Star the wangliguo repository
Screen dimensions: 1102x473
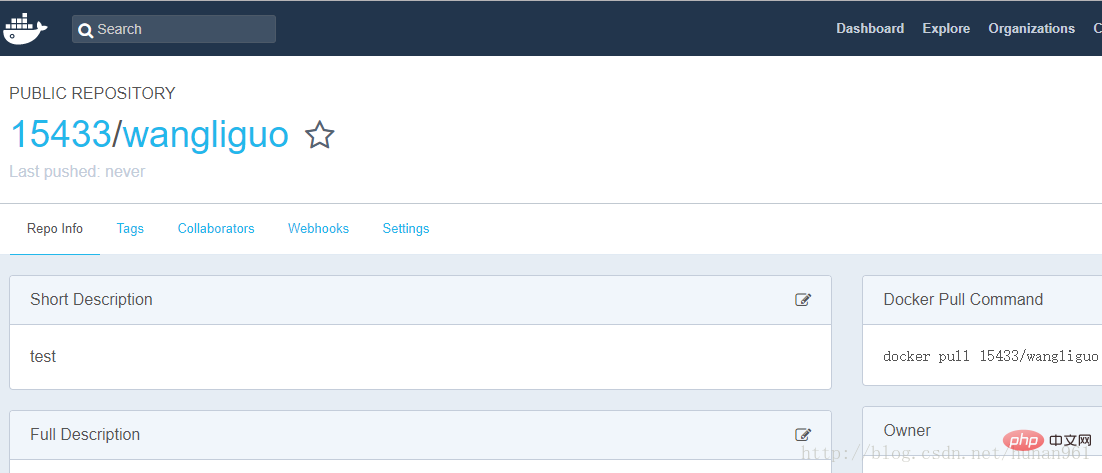[x=320, y=135]
